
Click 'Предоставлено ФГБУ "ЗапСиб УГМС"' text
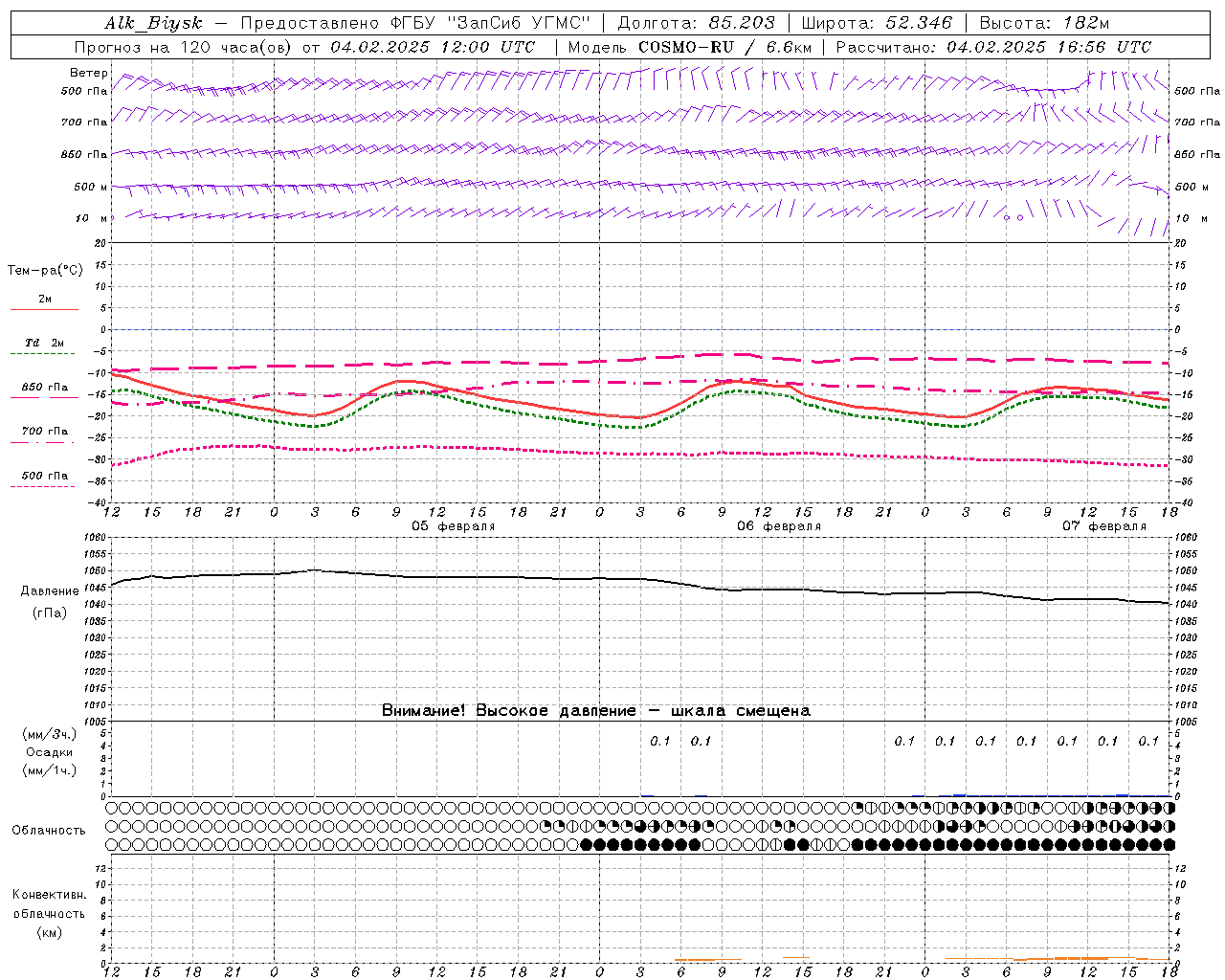point(415,23)
